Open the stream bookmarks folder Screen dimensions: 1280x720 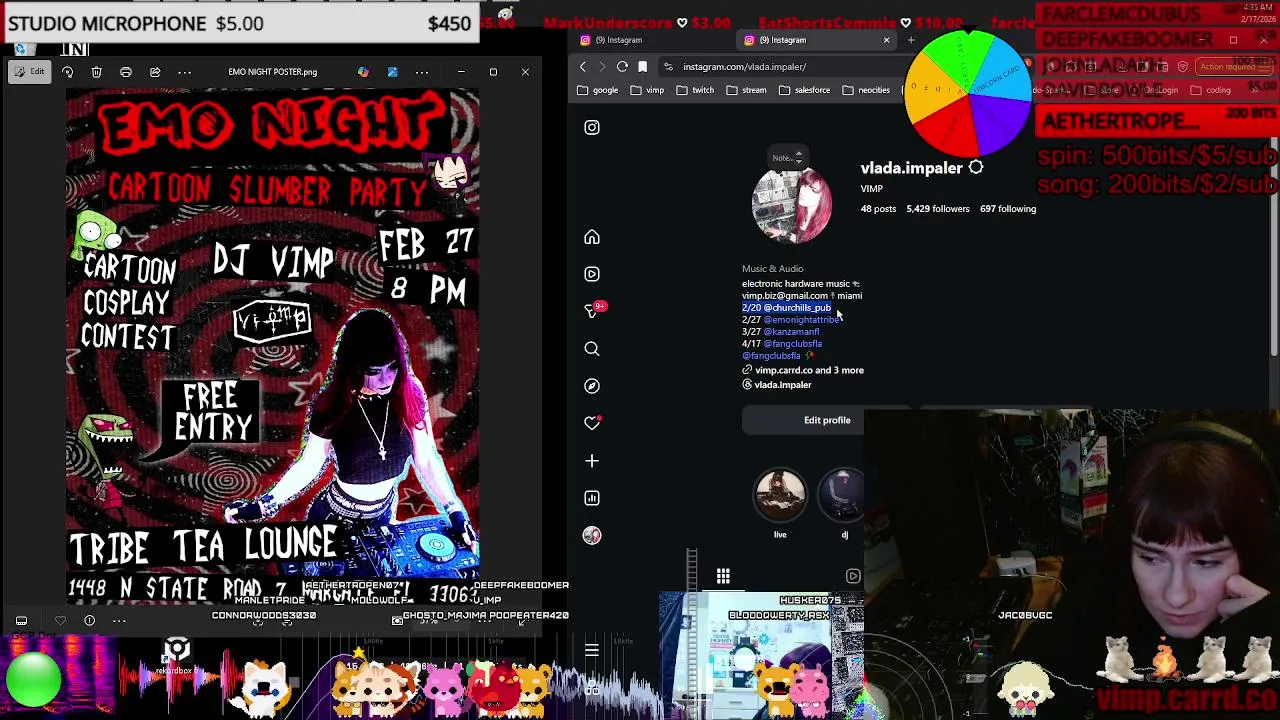coord(747,90)
